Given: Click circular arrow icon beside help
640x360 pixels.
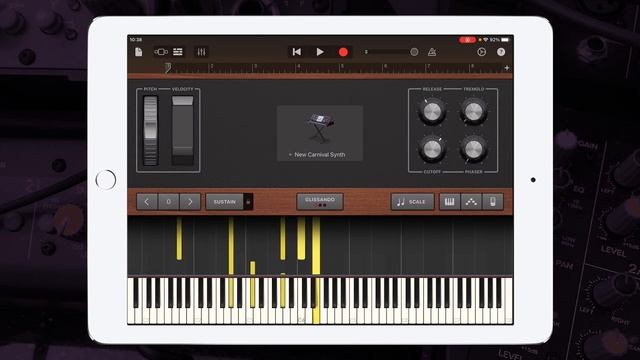Looking at the screenshot, I should point(482,52).
